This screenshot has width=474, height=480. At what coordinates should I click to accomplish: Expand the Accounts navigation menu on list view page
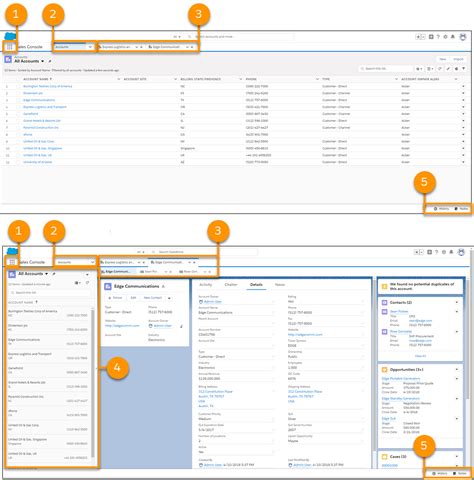click(90, 47)
